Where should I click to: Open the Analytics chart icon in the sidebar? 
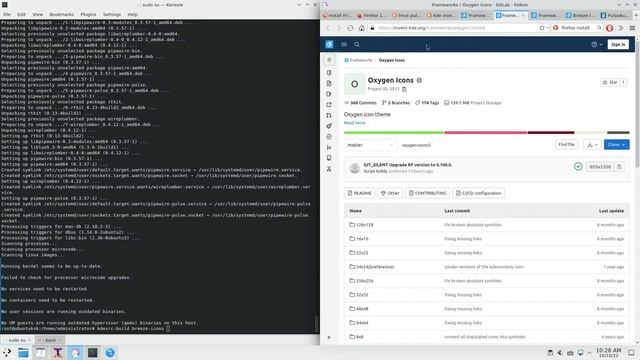329,147
